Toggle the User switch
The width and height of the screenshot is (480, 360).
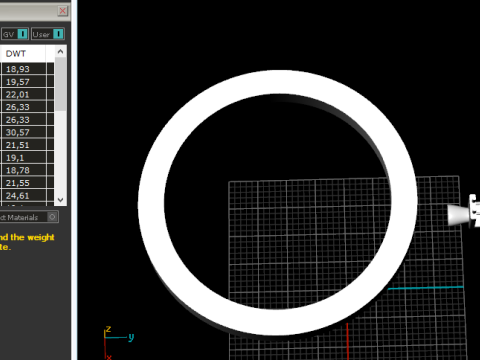coord(58,34)
